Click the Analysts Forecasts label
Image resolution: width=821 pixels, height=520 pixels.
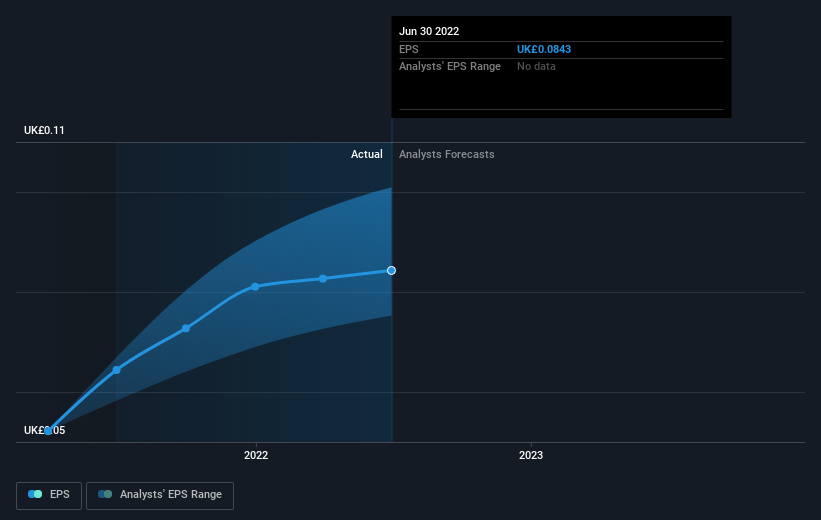tap(447, 154)
